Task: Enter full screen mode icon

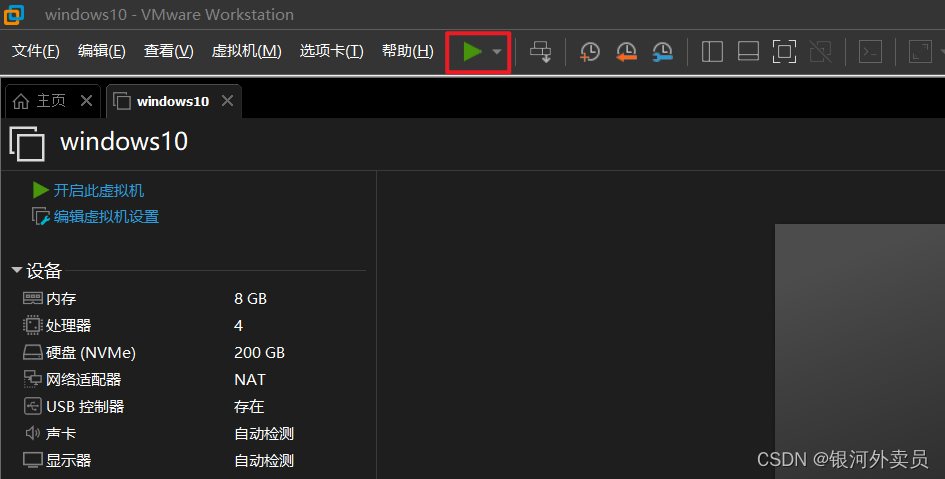Action: point(784,52)
